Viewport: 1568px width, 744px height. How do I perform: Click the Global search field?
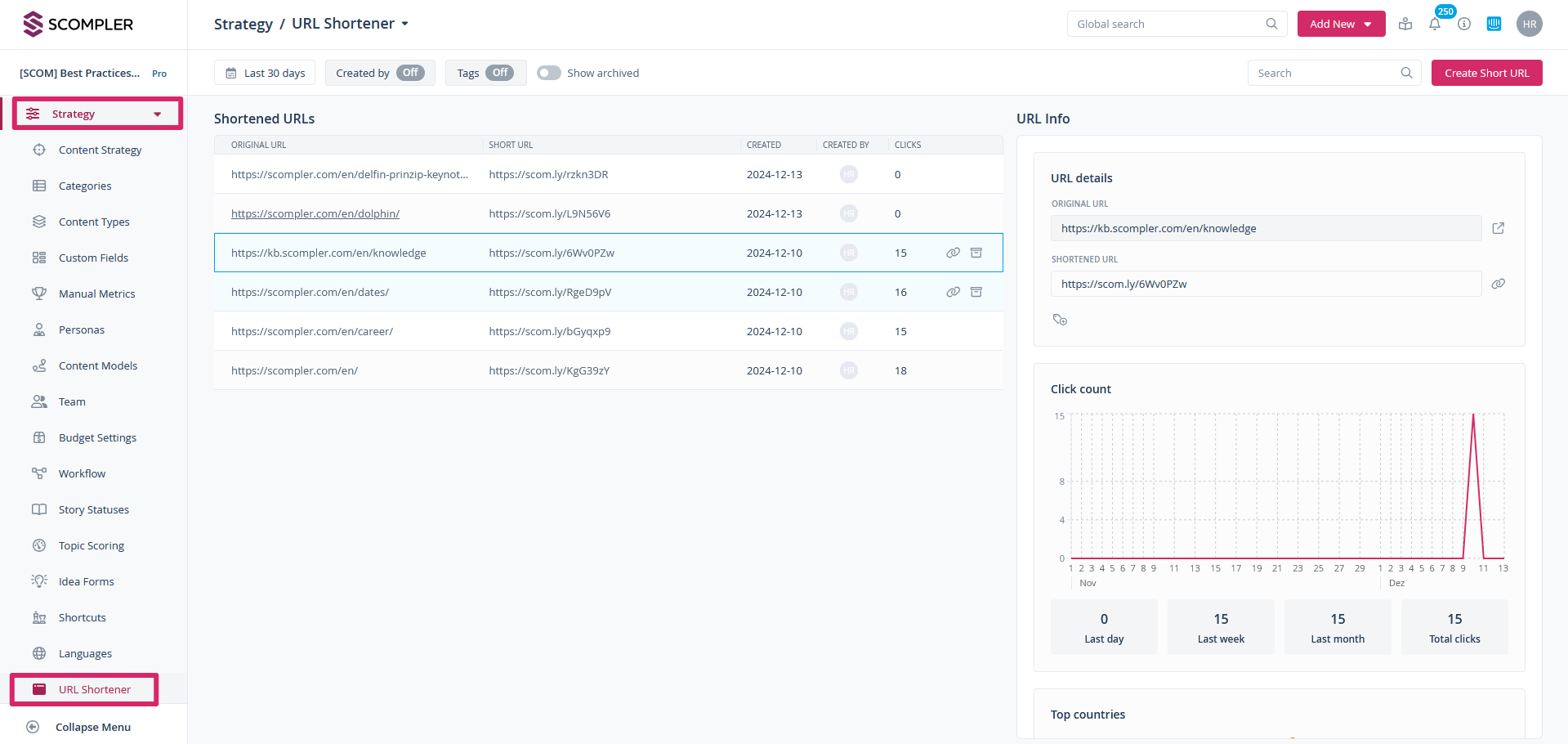click(x=1168, y=24)
